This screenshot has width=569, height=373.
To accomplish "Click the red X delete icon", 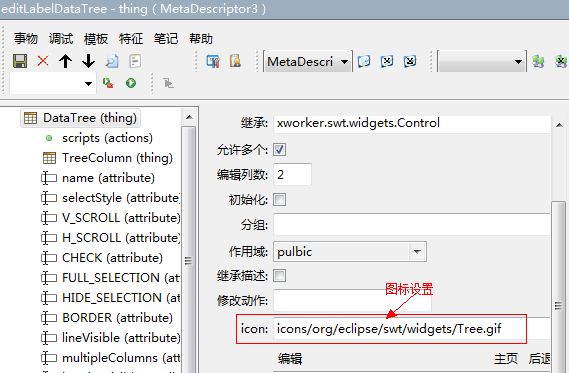I will click(x=43, y=61).
